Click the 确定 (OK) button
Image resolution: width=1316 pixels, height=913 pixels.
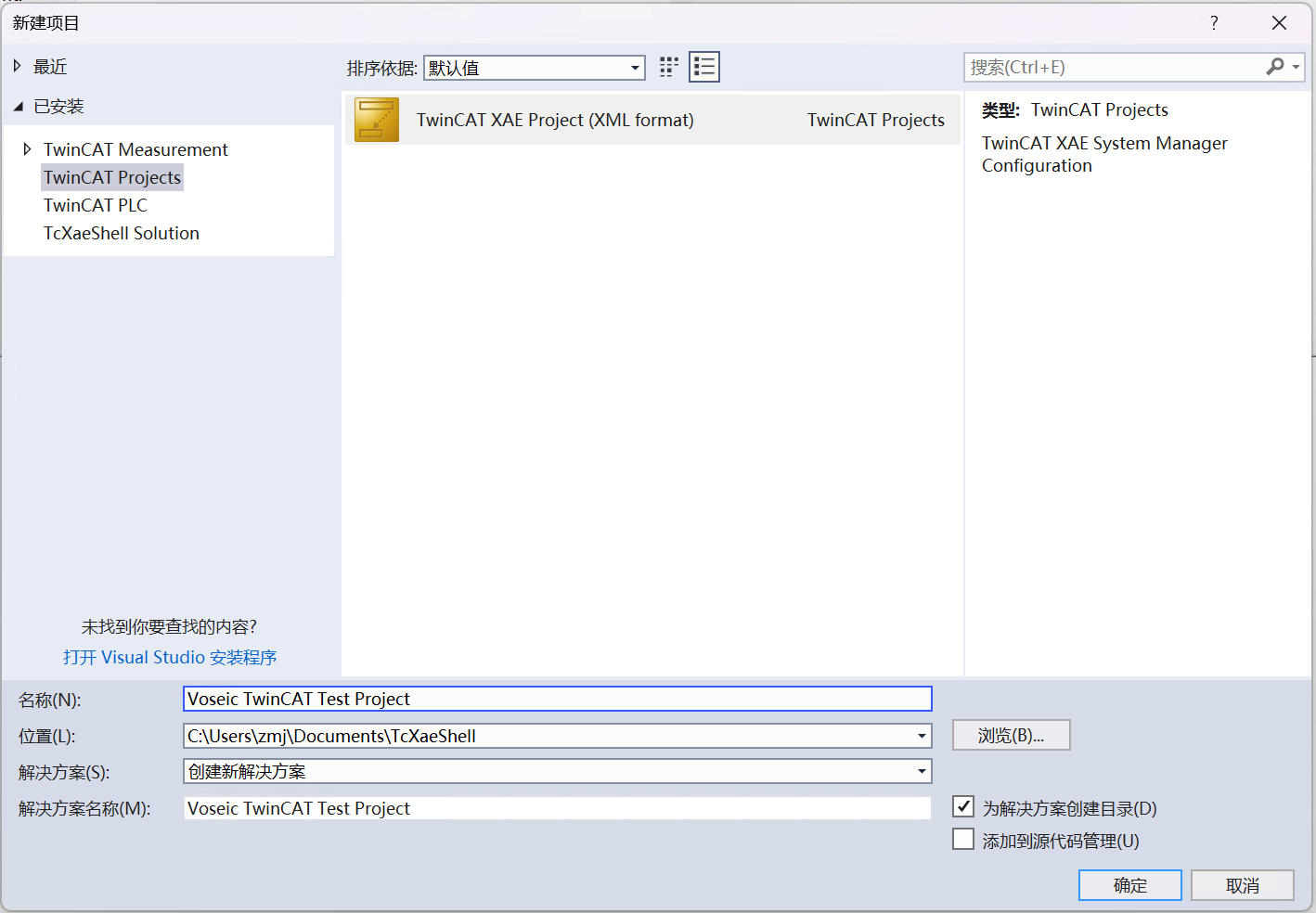[1130, 885]
